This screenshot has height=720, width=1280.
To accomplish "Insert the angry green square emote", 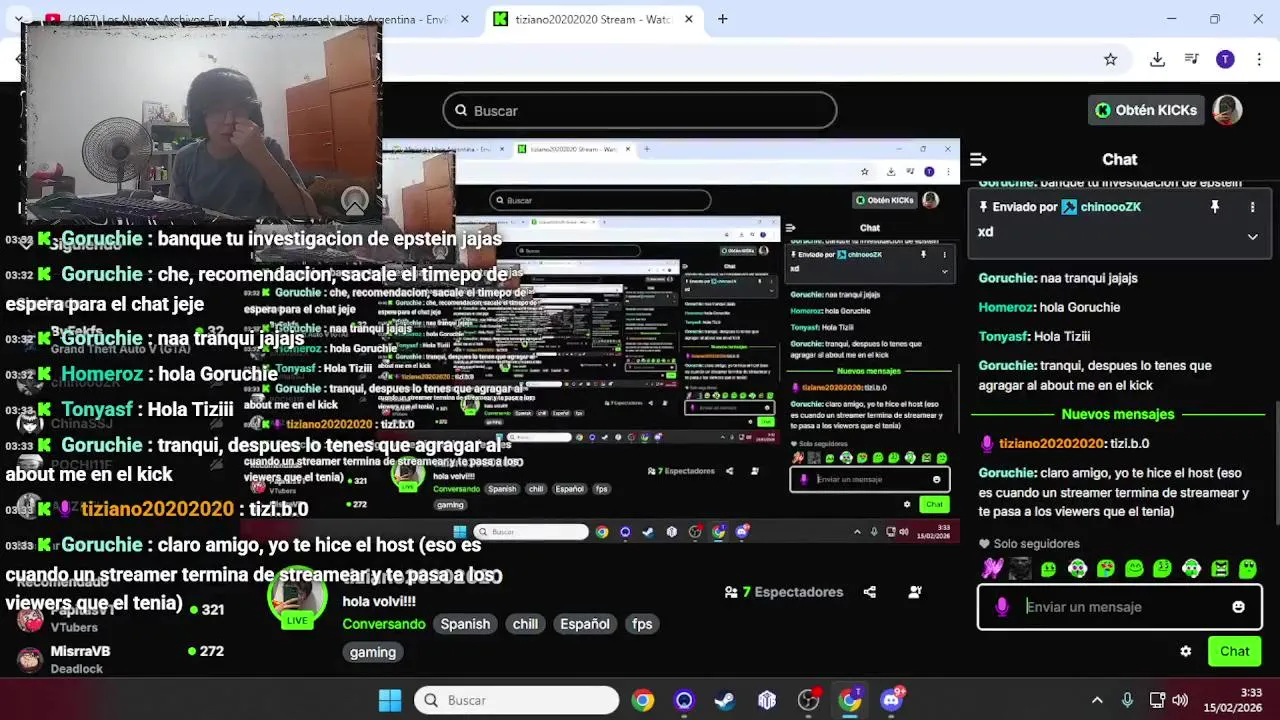I will click(x=1220, y=569).
